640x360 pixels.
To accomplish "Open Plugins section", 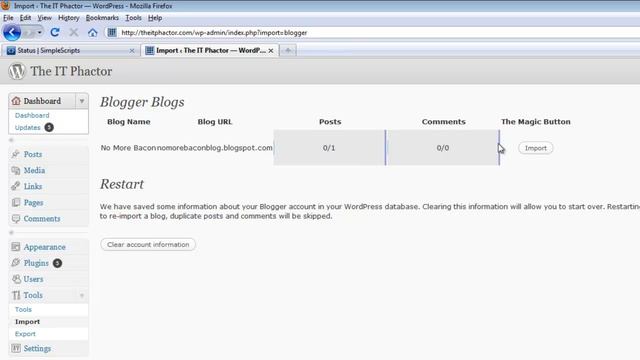I will pos(36,263).
